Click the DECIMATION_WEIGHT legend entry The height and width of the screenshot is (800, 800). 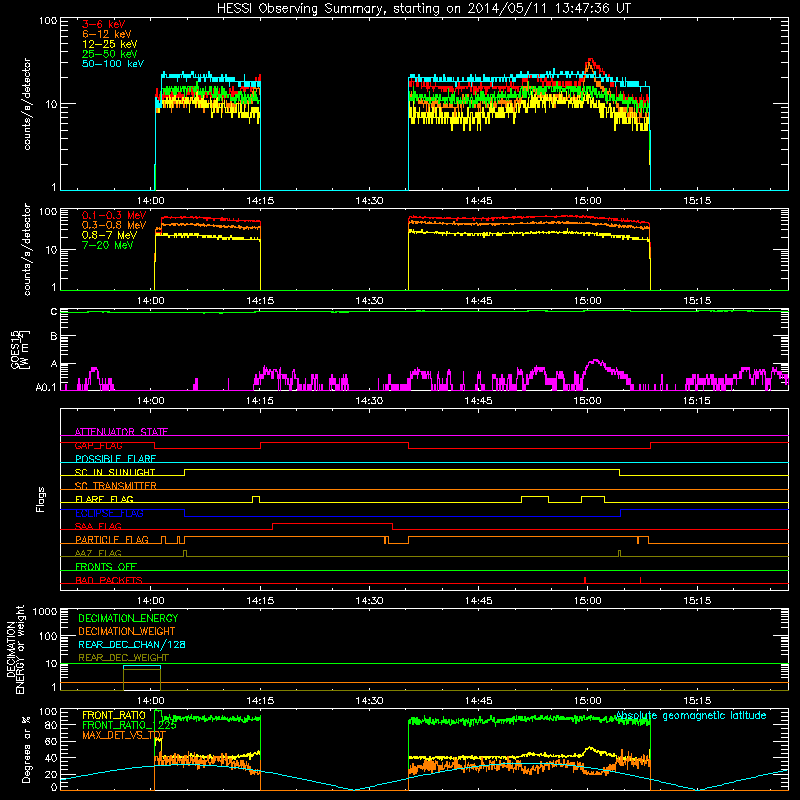tap(127, 631)
